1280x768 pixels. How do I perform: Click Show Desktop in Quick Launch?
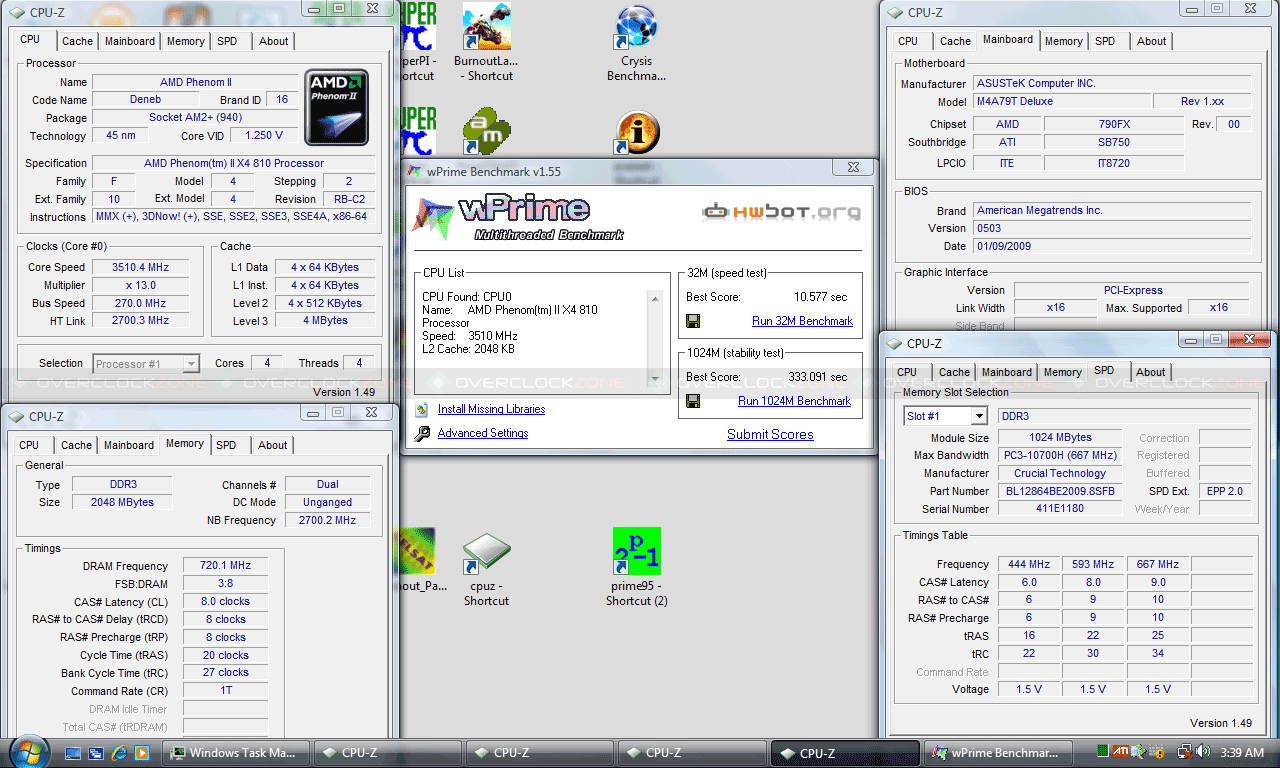(73, 753)
